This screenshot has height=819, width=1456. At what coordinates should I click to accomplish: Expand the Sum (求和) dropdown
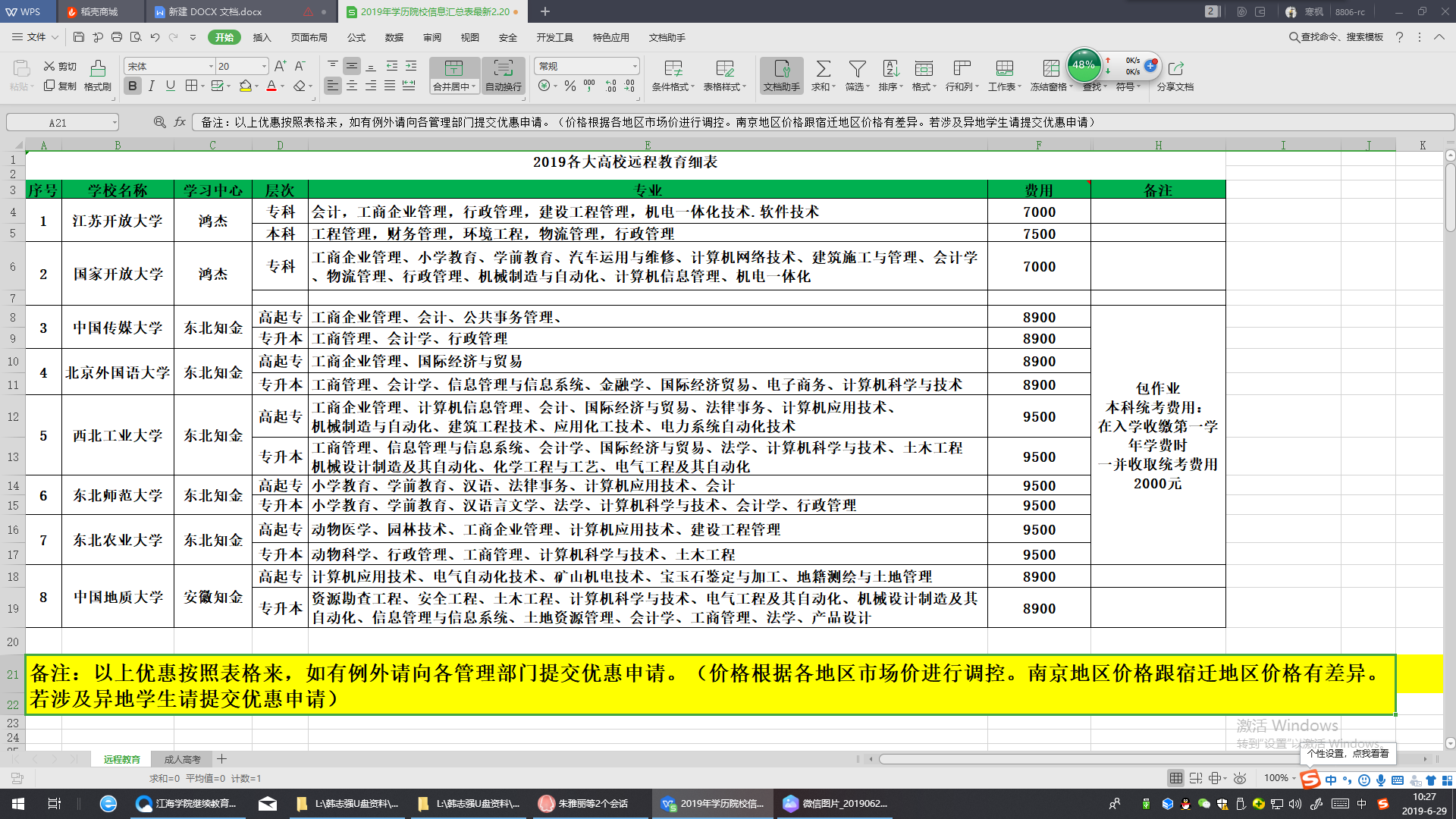[x=834, y=86]
